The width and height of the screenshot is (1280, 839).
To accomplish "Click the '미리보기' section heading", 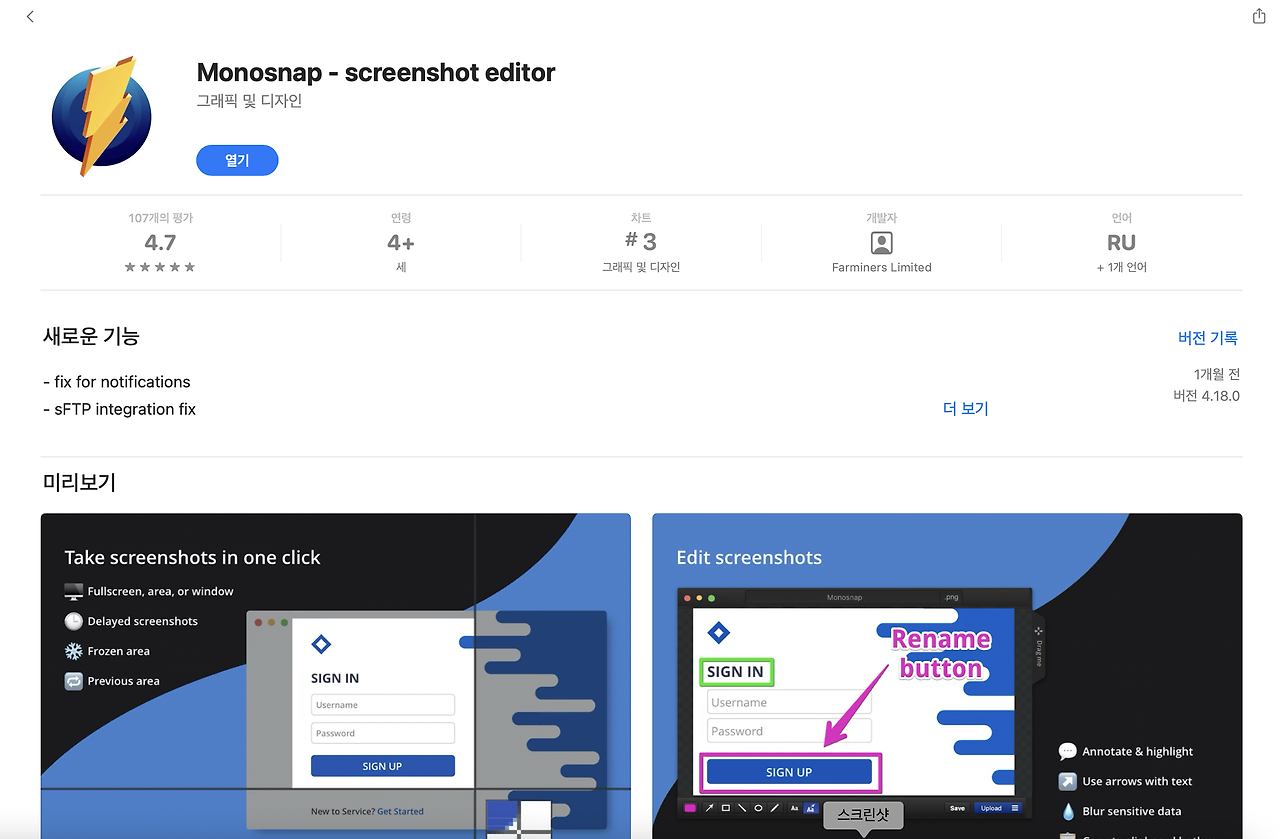I will (x=79, y=482).
